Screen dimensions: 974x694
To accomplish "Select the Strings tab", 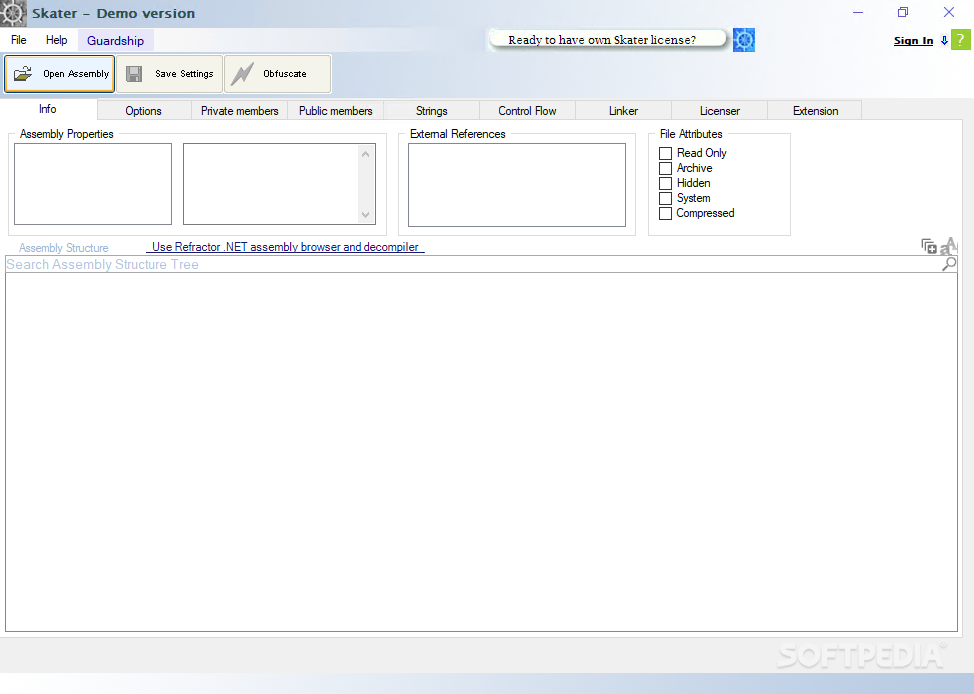I will point(432,111).
